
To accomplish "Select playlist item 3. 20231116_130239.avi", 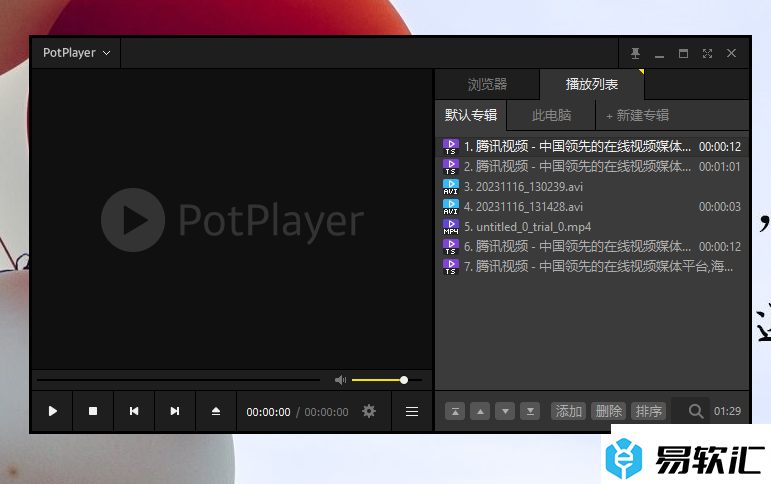I will pos(592,187).
